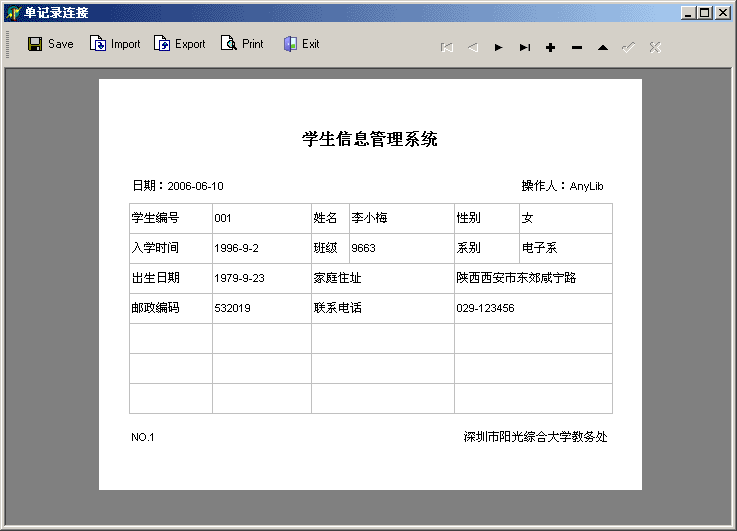Maximize the 单记录连接 window

(x=705, y=13)
